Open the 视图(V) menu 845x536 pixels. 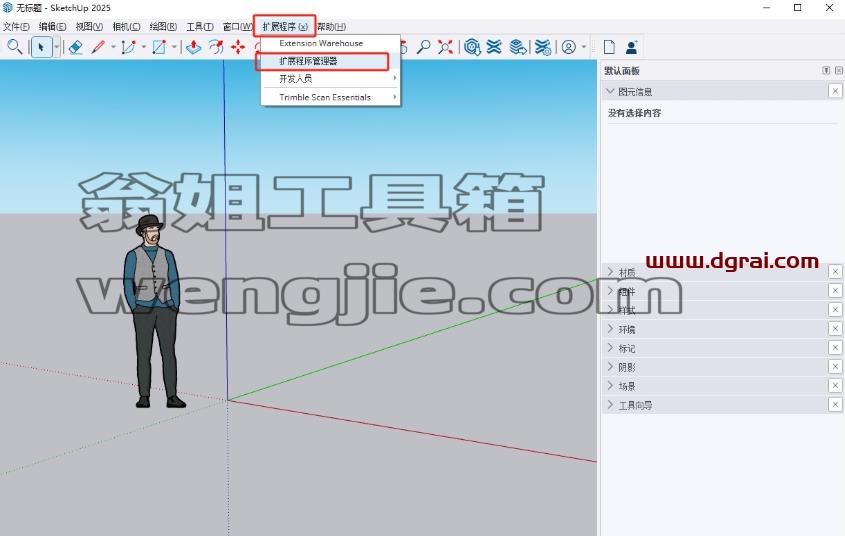(89, 26)
